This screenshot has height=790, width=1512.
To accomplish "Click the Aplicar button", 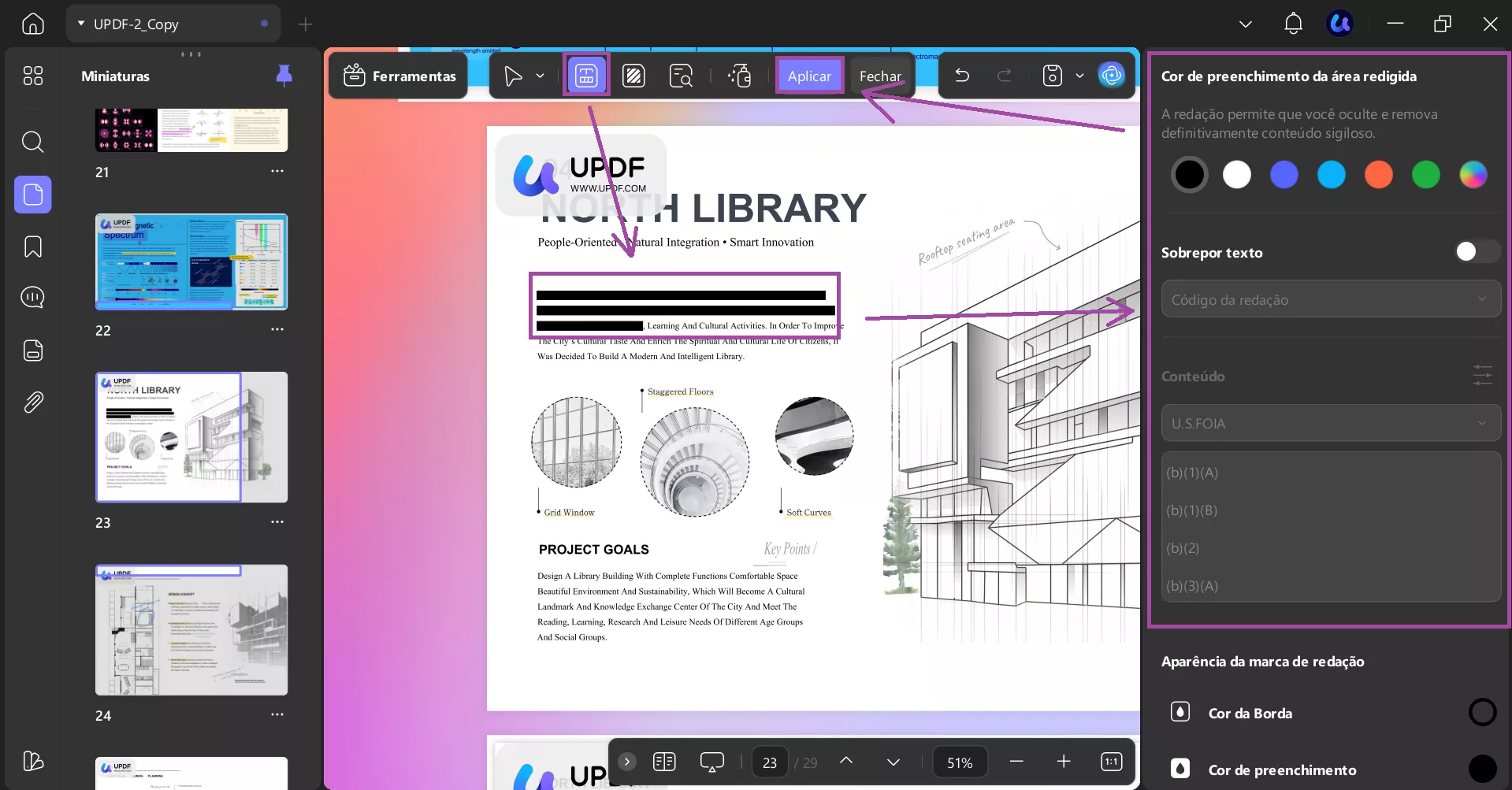I will click(x=809, y=76).
